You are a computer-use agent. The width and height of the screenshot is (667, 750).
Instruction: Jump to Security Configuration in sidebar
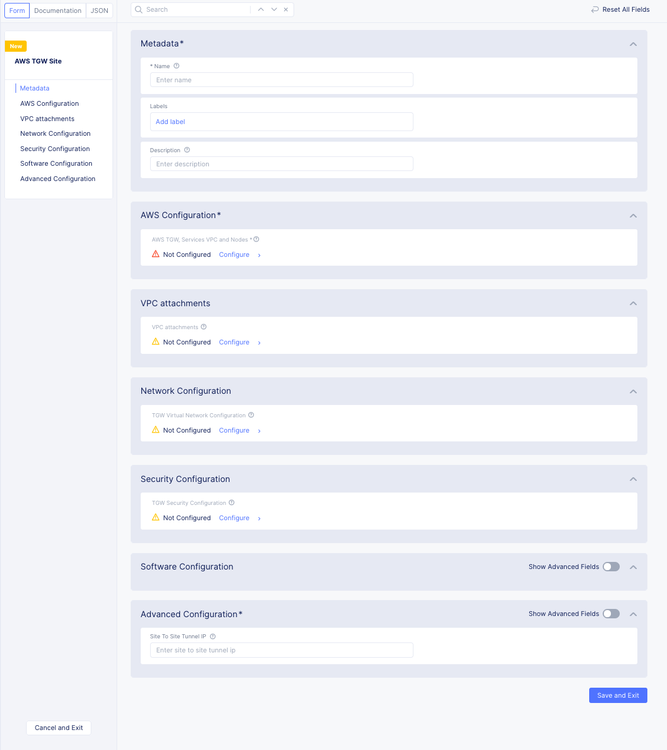coord(55,149)
